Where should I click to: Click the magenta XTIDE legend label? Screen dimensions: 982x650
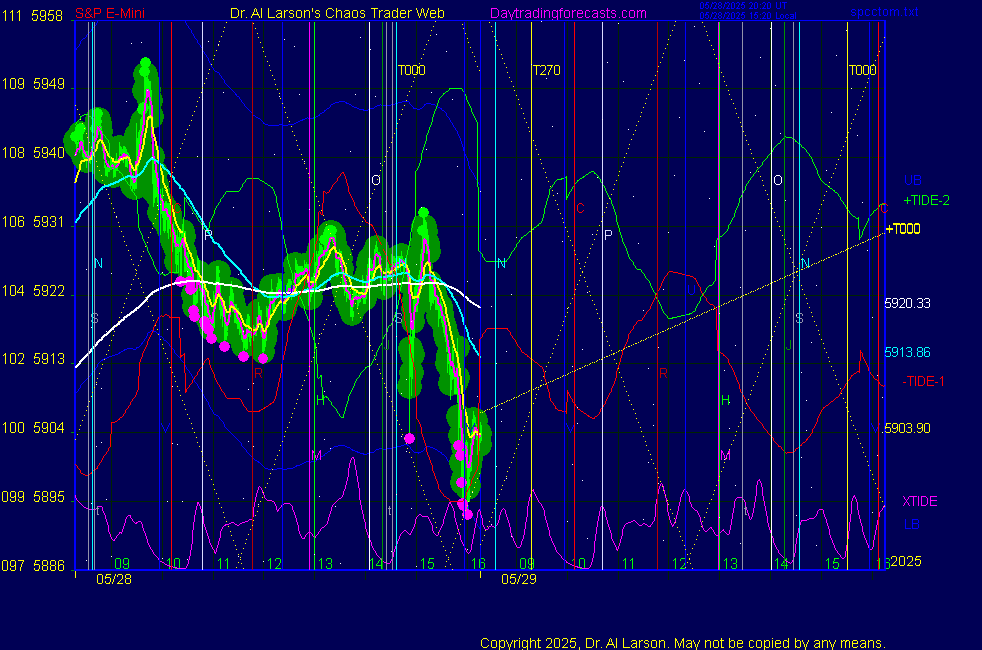920,501
